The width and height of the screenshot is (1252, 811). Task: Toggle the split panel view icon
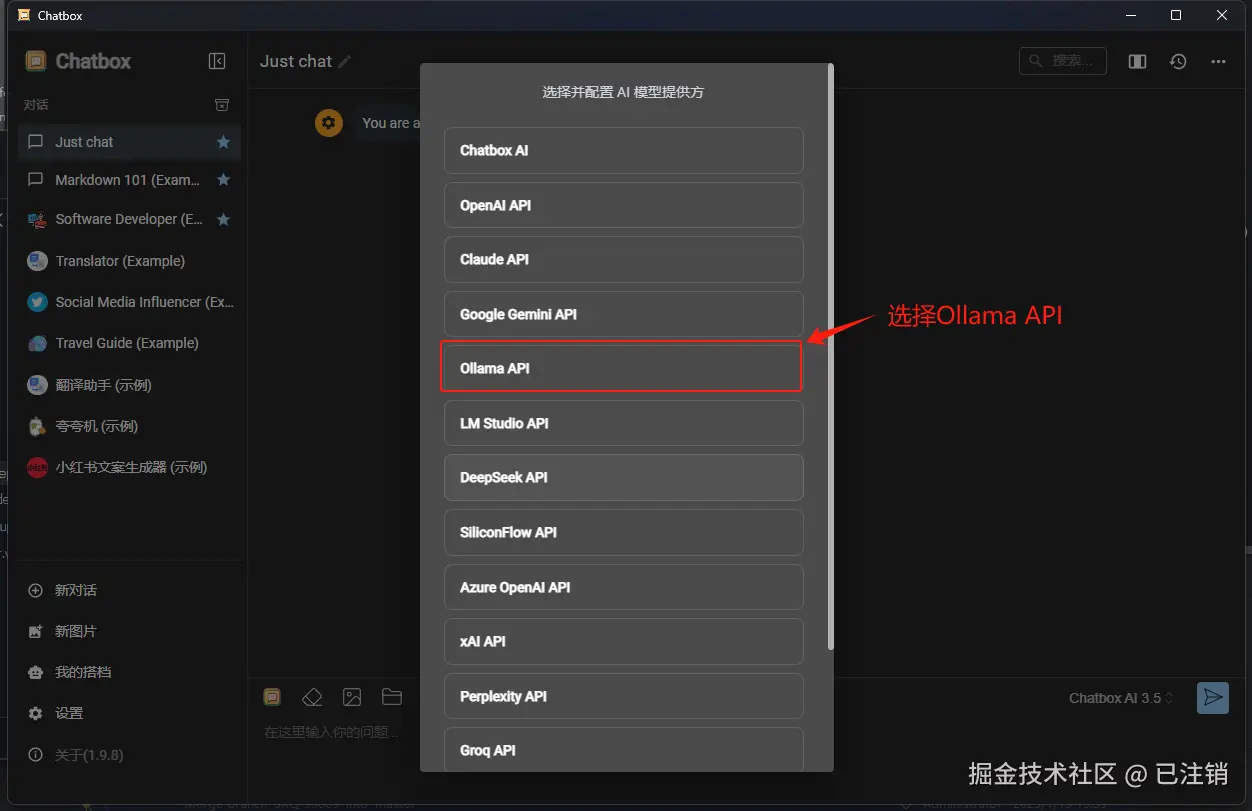click(x=1137, y=61)
